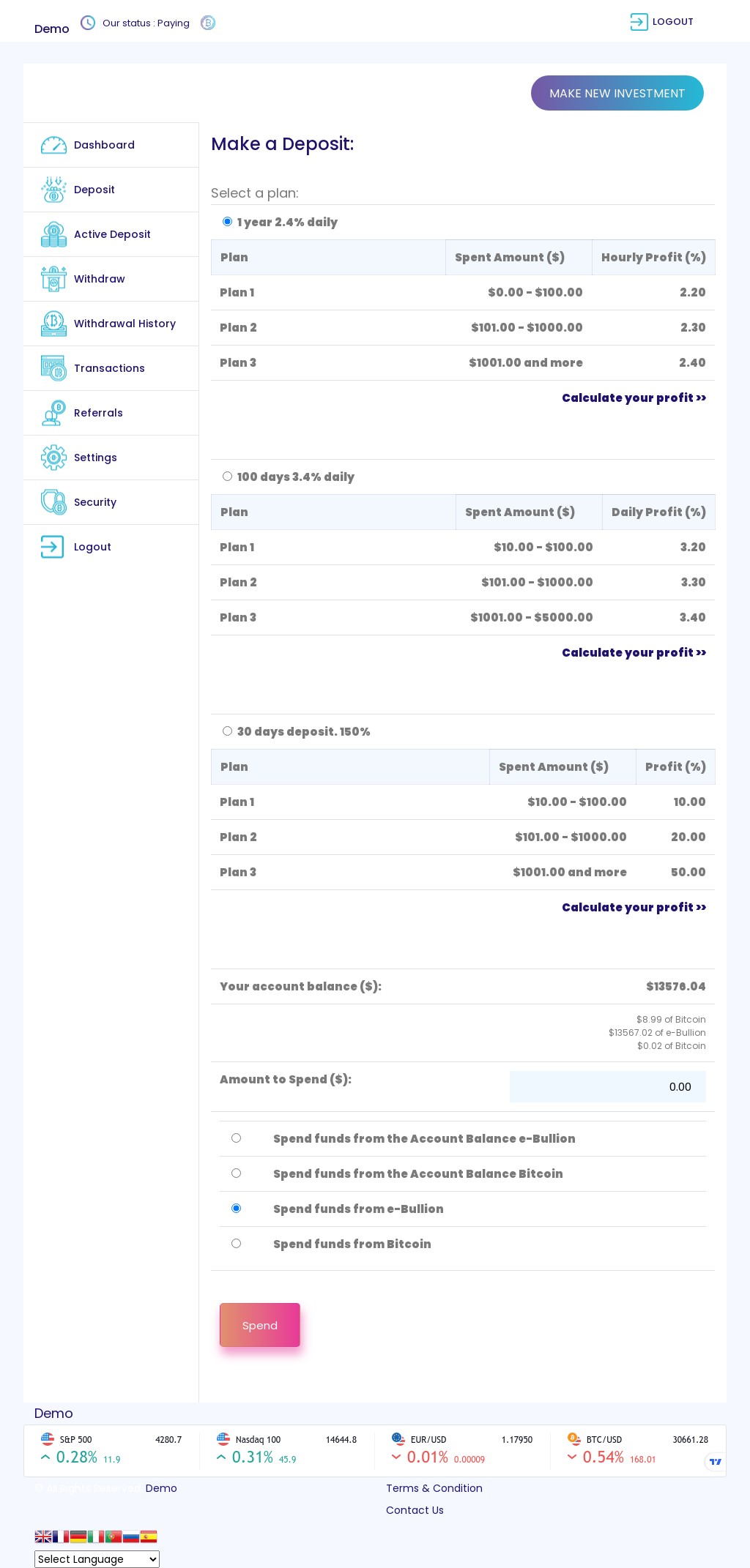This screenshot has width=750, height=1568.
Task: Click the Settings gear icon
Action: tap(53, 458)
